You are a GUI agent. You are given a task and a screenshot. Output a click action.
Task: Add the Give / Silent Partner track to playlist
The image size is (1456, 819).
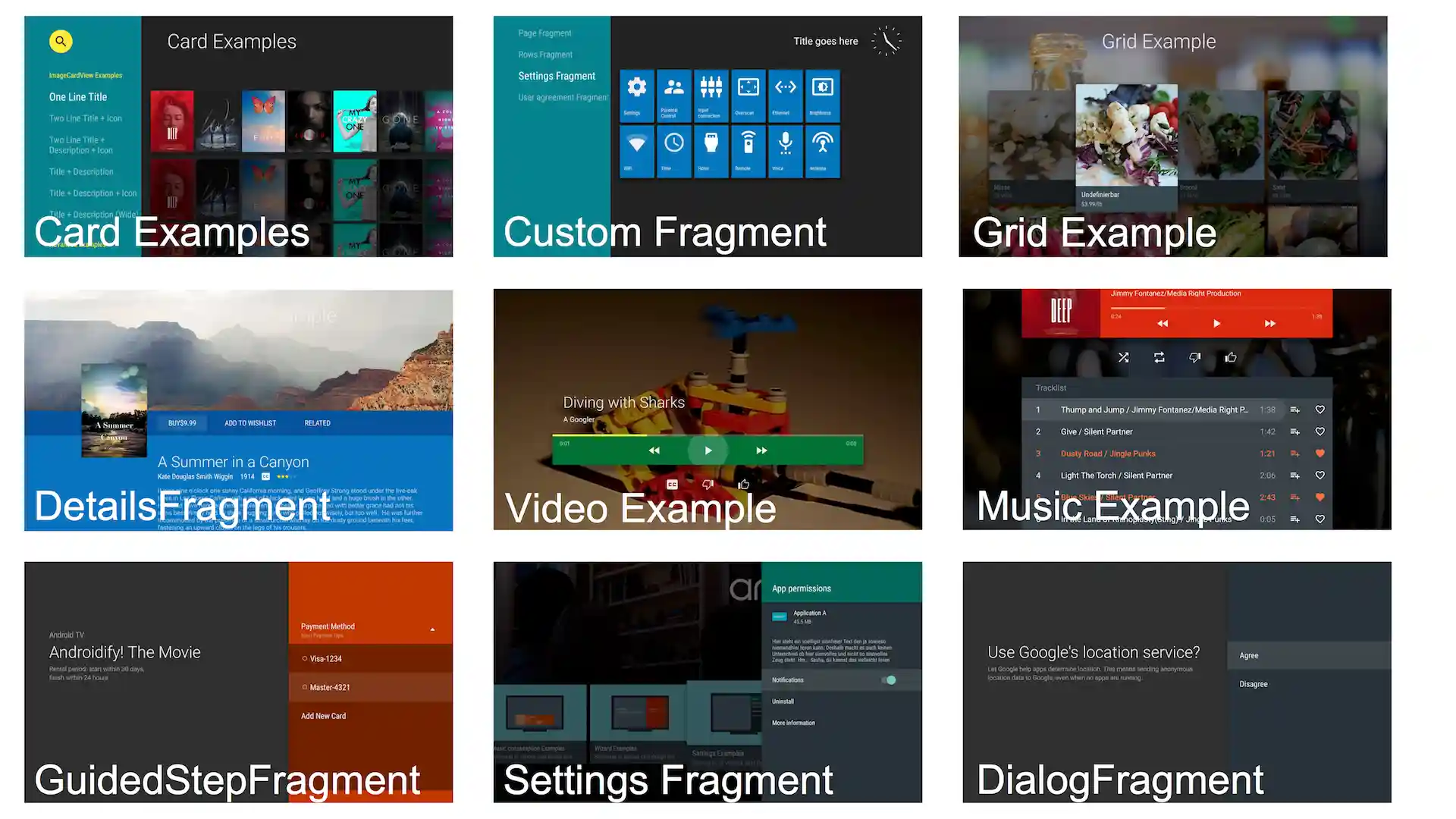click(x=1294, y=431)
